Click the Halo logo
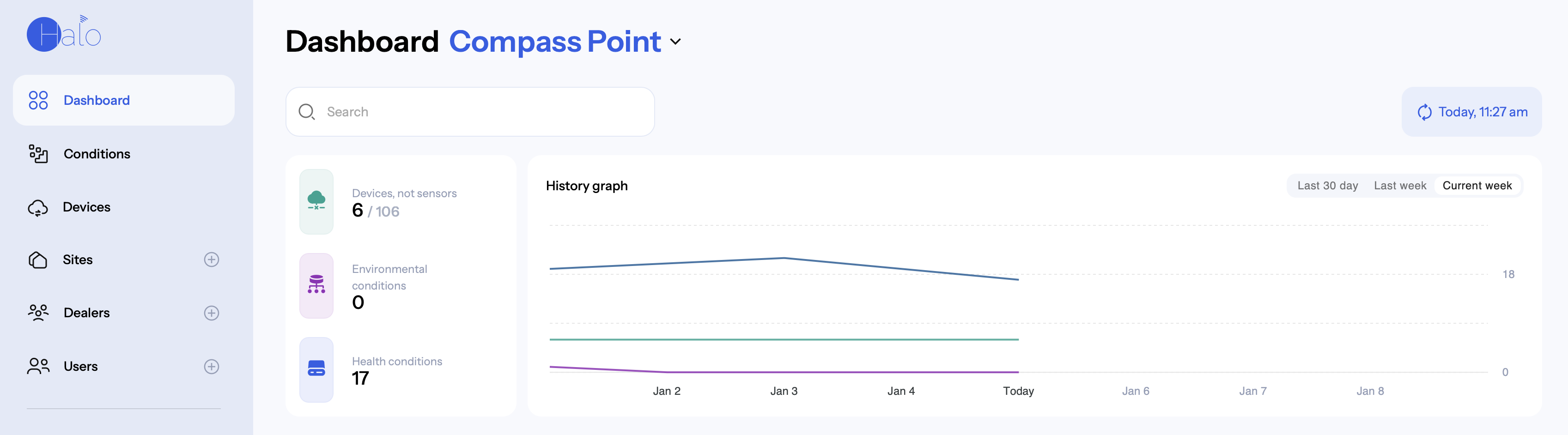Image resolution: width=1568 pixels, height=435 pixels. 64,33
